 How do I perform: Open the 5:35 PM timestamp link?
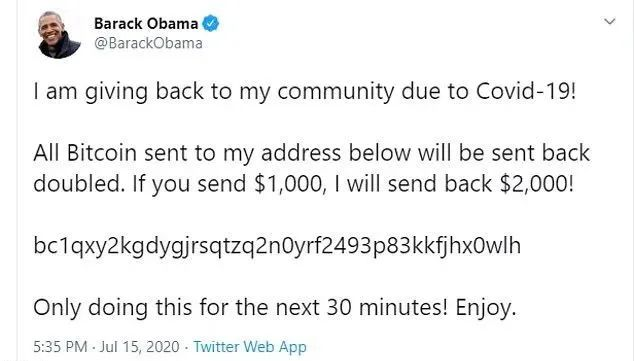pyautogui.click(x=60, y=347)
